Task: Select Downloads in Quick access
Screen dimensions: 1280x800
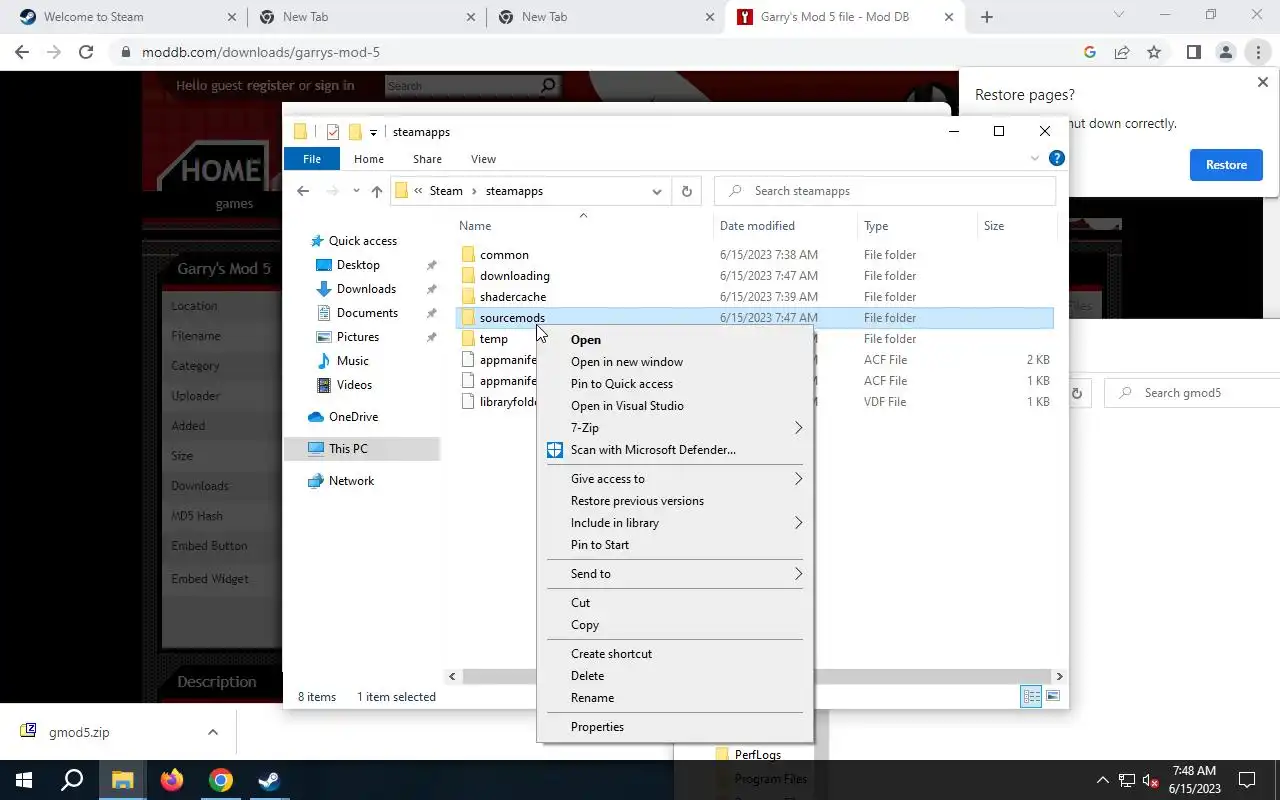Action: 366,289
